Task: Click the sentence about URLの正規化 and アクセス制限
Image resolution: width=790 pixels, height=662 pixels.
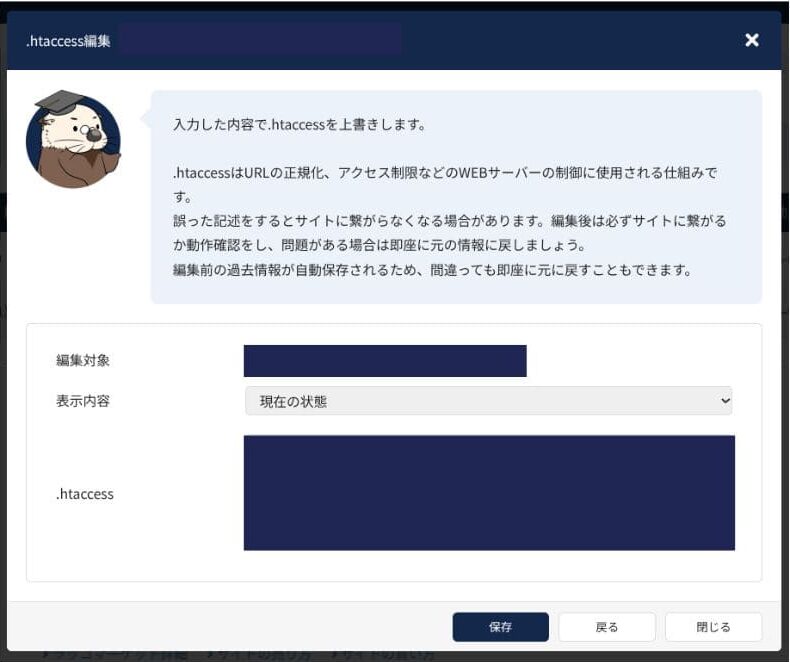Action: (445, 172)
